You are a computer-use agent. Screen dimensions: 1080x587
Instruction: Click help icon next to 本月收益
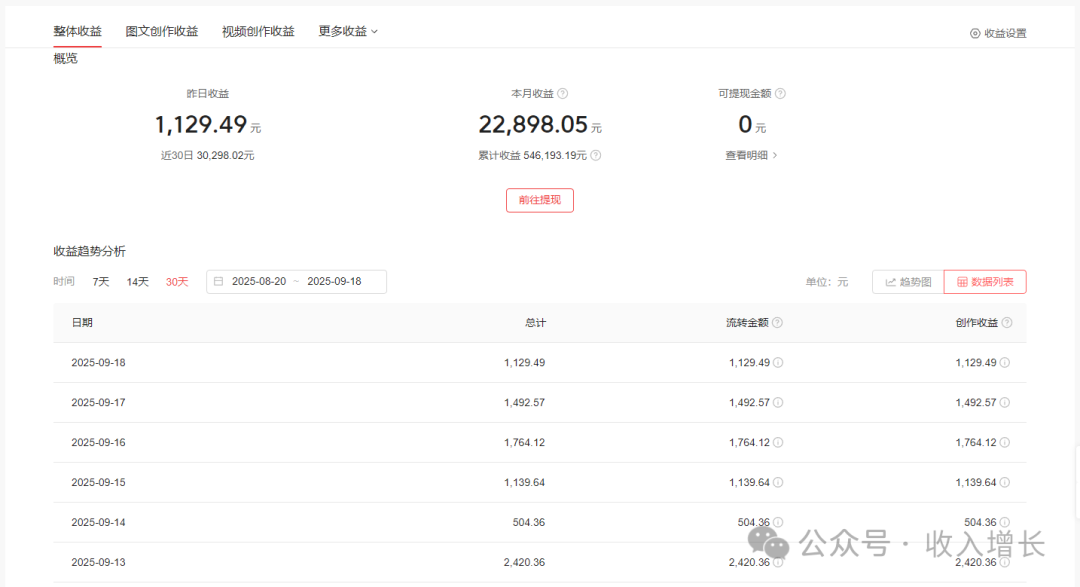563,94
